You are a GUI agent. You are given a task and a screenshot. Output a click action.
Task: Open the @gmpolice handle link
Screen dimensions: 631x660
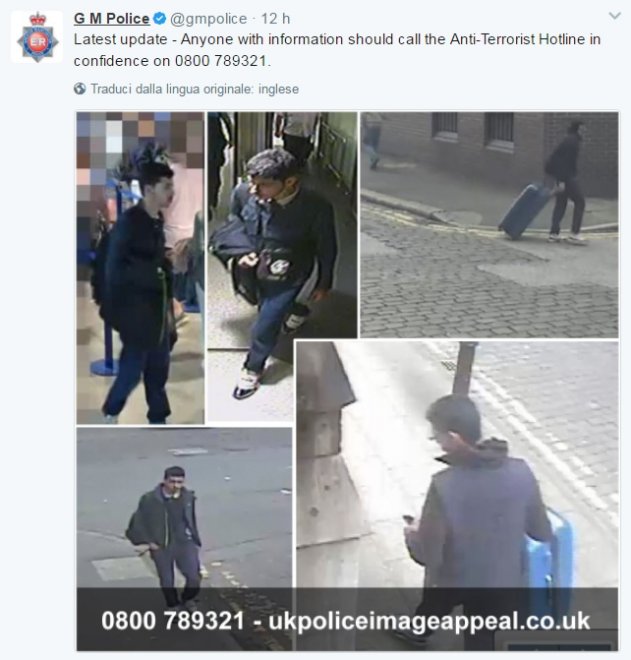(208, 19)
